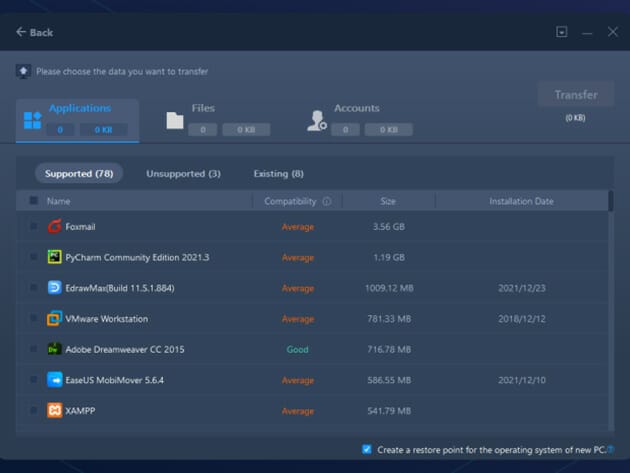This screenshot has width=630, height=473.
Task: Click the EaseUS MobiMover icon
Action: coord(54,380)
